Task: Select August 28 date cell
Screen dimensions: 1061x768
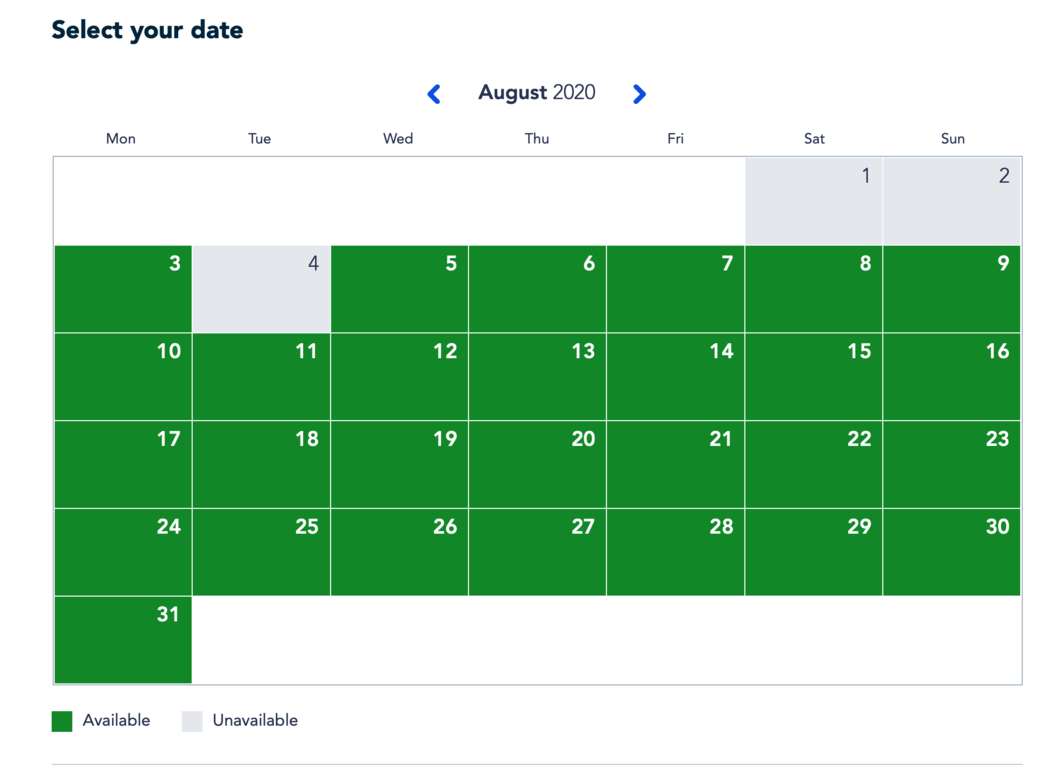Action: pos(675,553)
